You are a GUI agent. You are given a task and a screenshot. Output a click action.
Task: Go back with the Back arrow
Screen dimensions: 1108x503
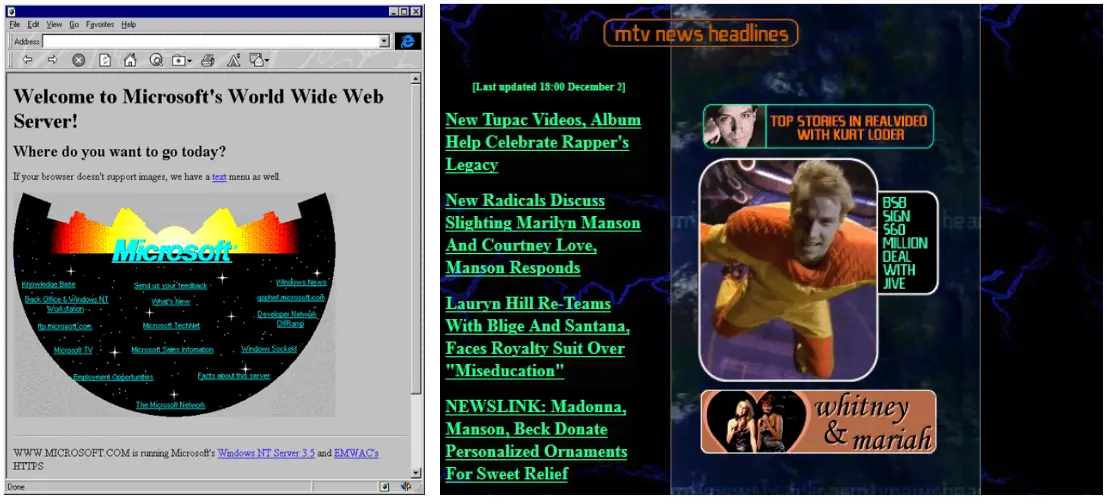pyautogui.click(x=27, y=60)
